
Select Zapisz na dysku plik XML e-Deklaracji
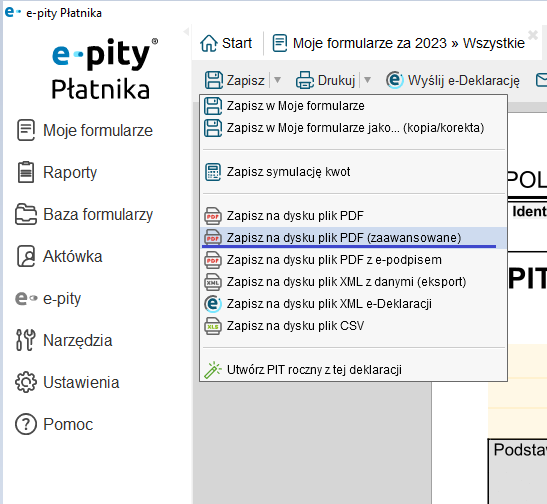point(354,304)
